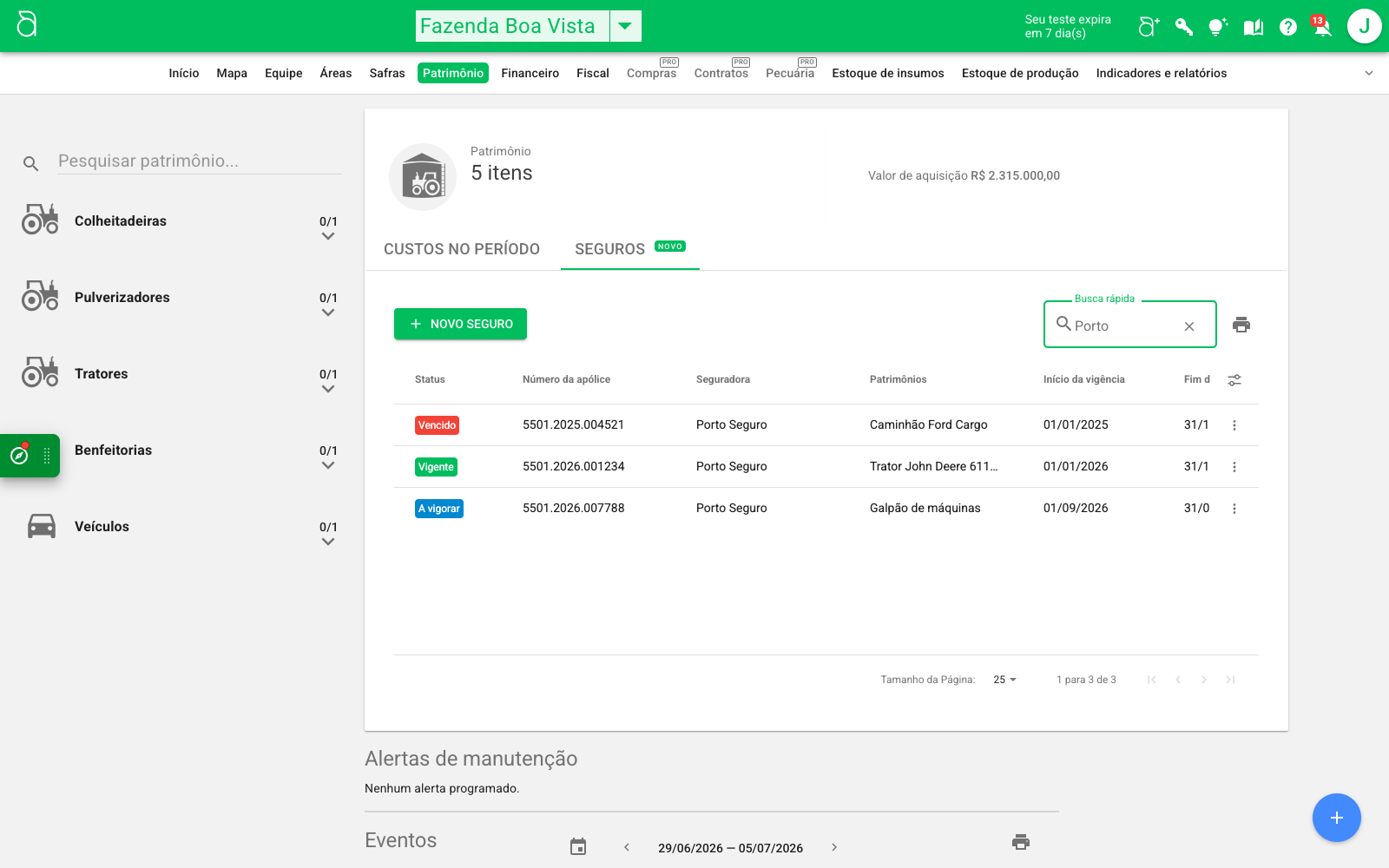1389x868 pixels.
Task: Click the search magnifier icon in sidebar
Action: (x=31, y=163)
